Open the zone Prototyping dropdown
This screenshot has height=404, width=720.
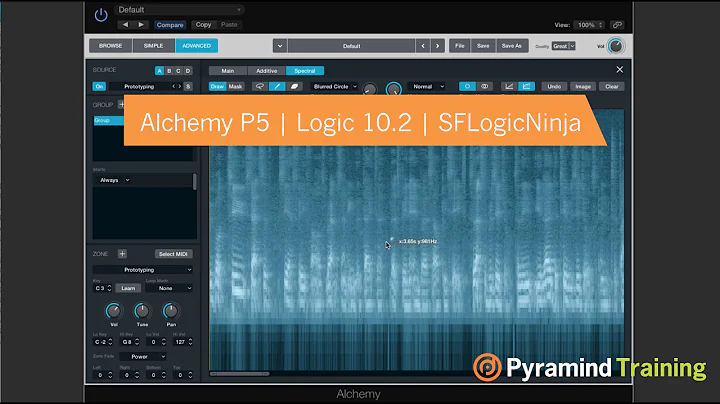pos(142,269)
